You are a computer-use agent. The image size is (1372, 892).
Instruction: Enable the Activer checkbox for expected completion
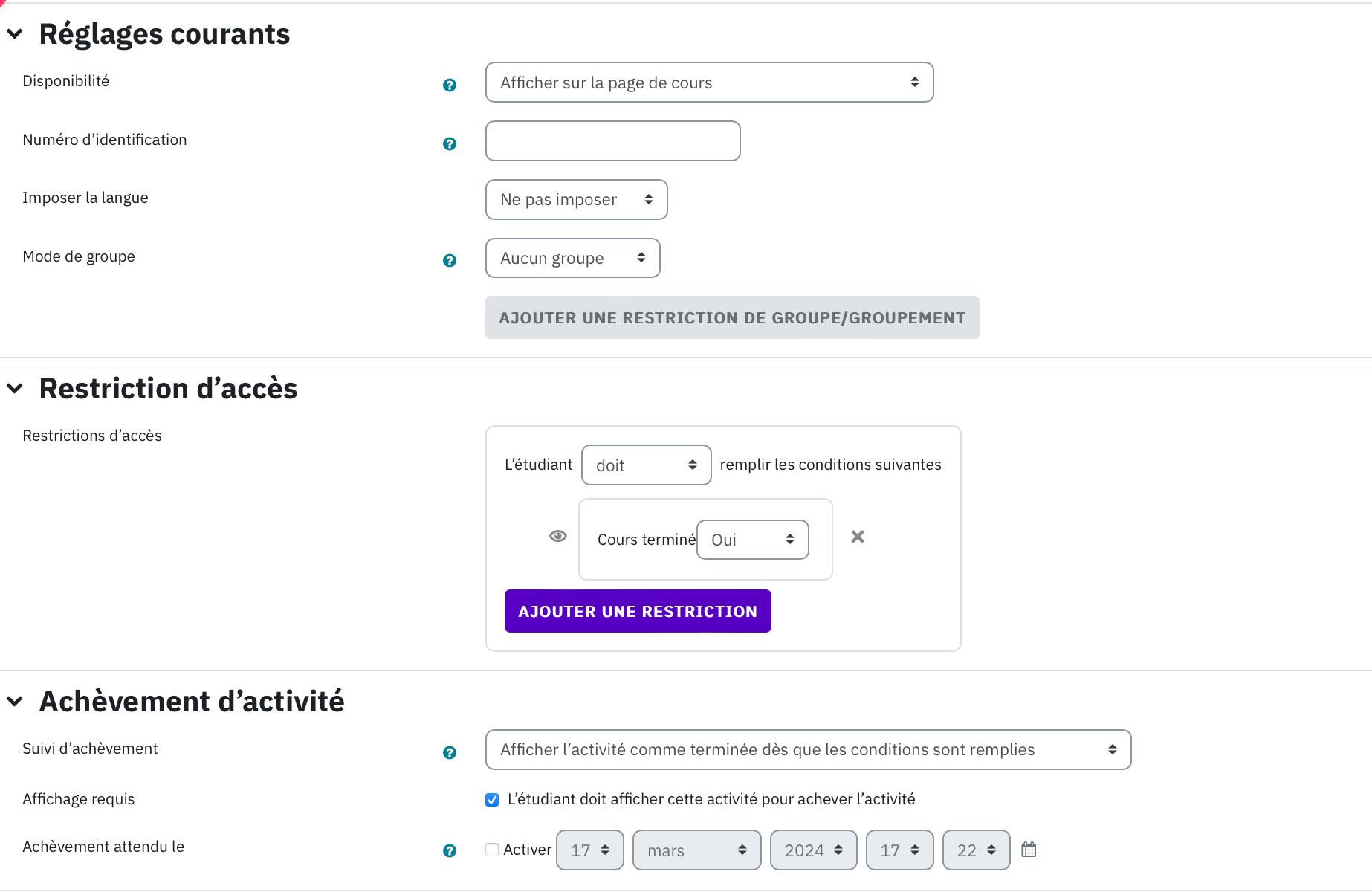(492, 850)
